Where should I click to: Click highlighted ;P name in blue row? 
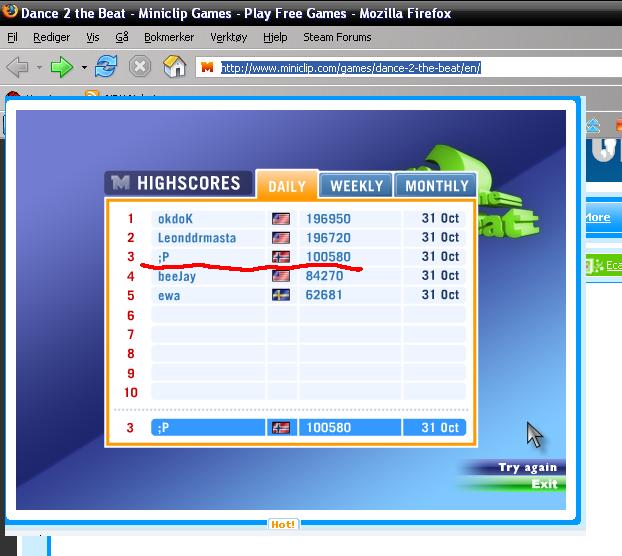click(163, 428)
